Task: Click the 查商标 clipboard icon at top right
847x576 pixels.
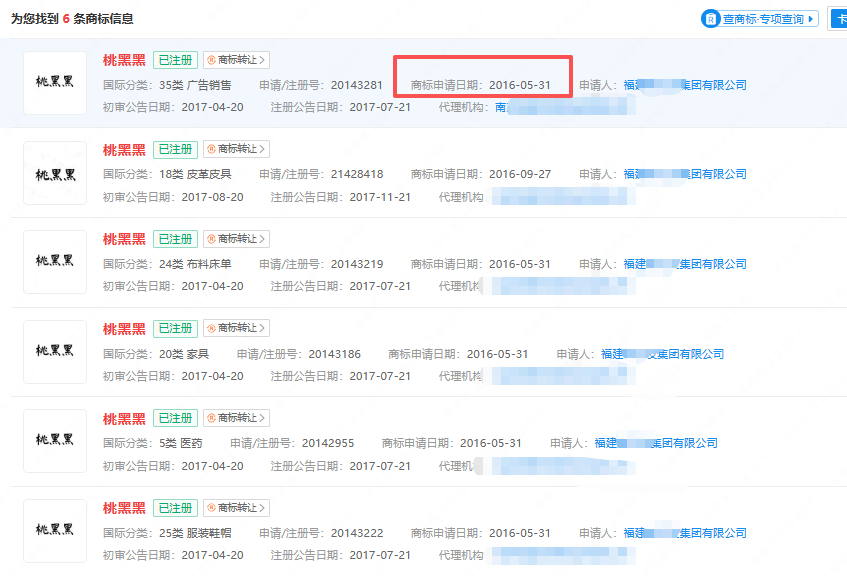Action: pos(711,19)
